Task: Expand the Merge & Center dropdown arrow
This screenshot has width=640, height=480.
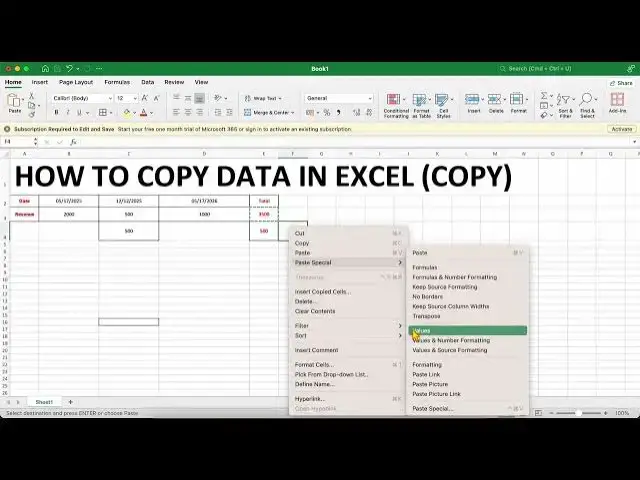Action: pyautogui.click(x=293, y=113)
